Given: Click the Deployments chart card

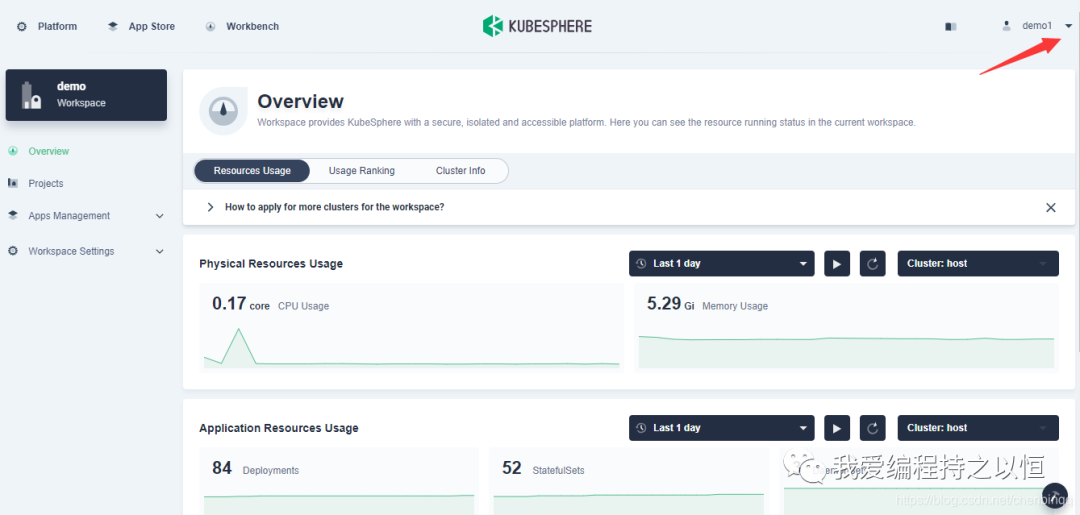Looking at the screenshot, I should [x=339, y=481].
